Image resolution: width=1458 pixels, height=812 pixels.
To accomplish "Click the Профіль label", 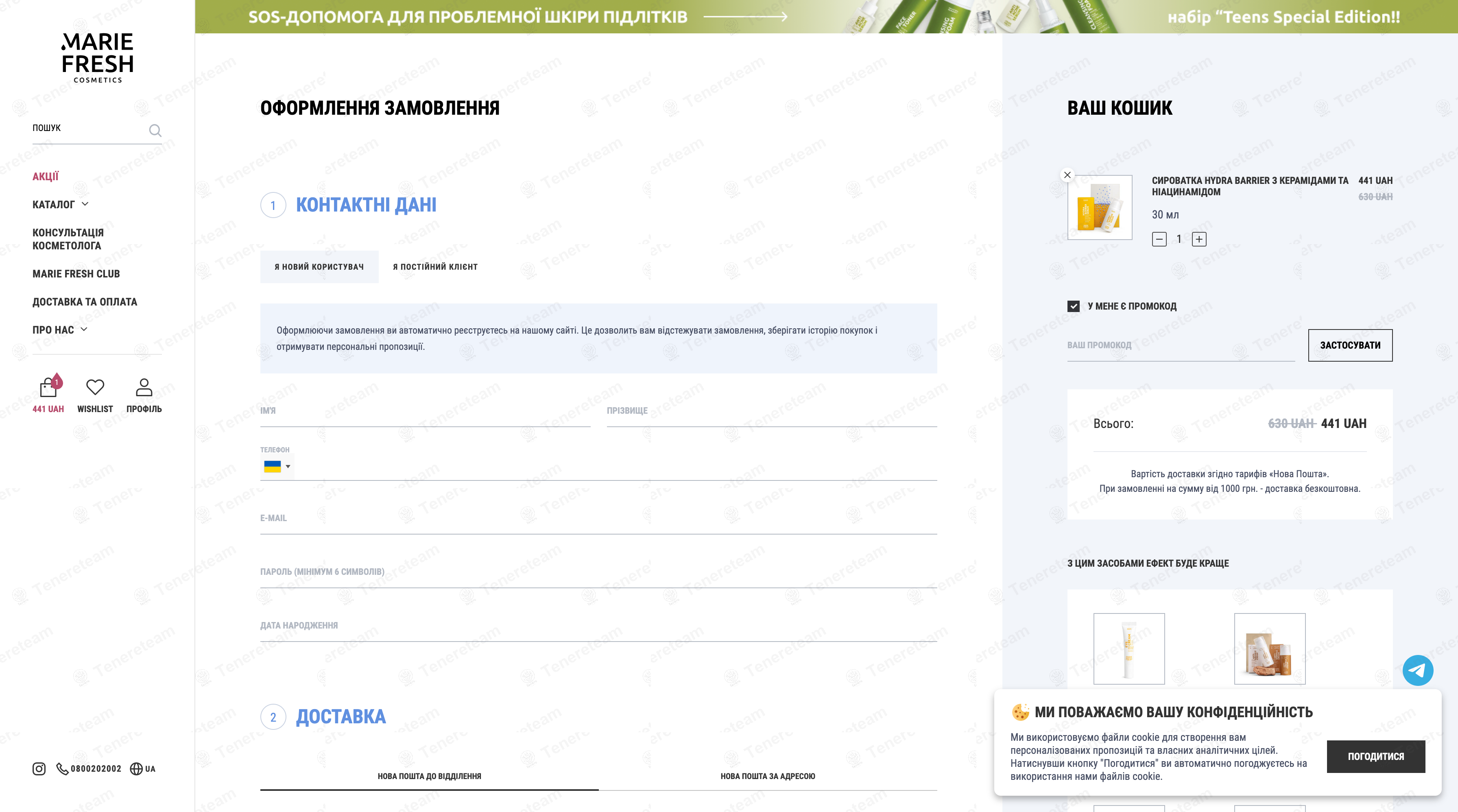I will 144,409.
